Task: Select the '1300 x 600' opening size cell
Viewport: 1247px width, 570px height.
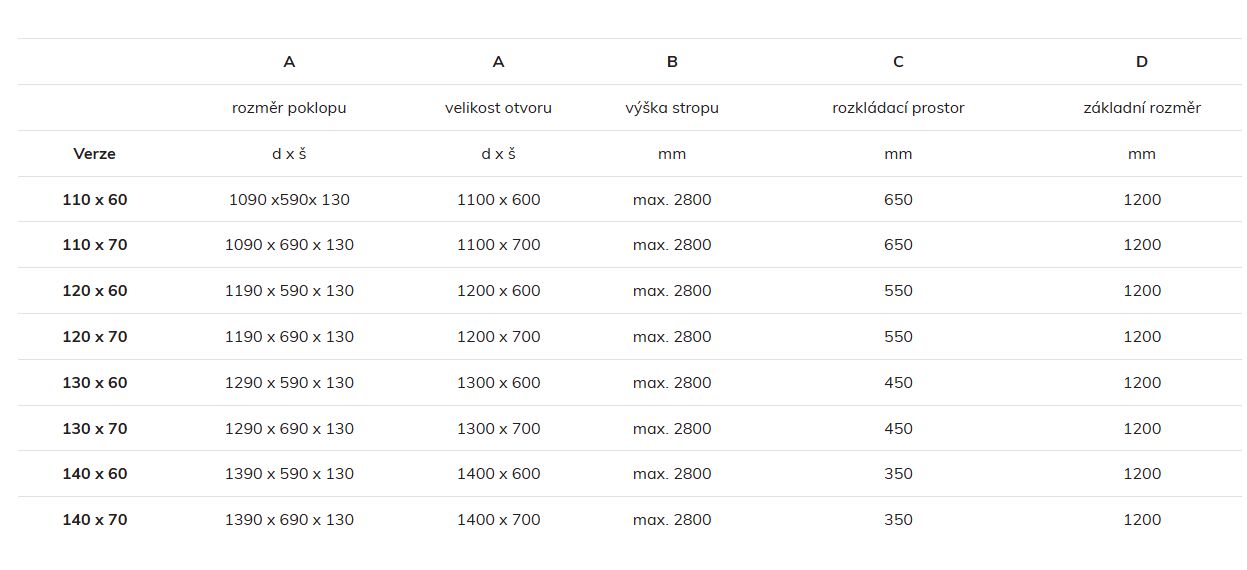Action: (x=498, y=383)
